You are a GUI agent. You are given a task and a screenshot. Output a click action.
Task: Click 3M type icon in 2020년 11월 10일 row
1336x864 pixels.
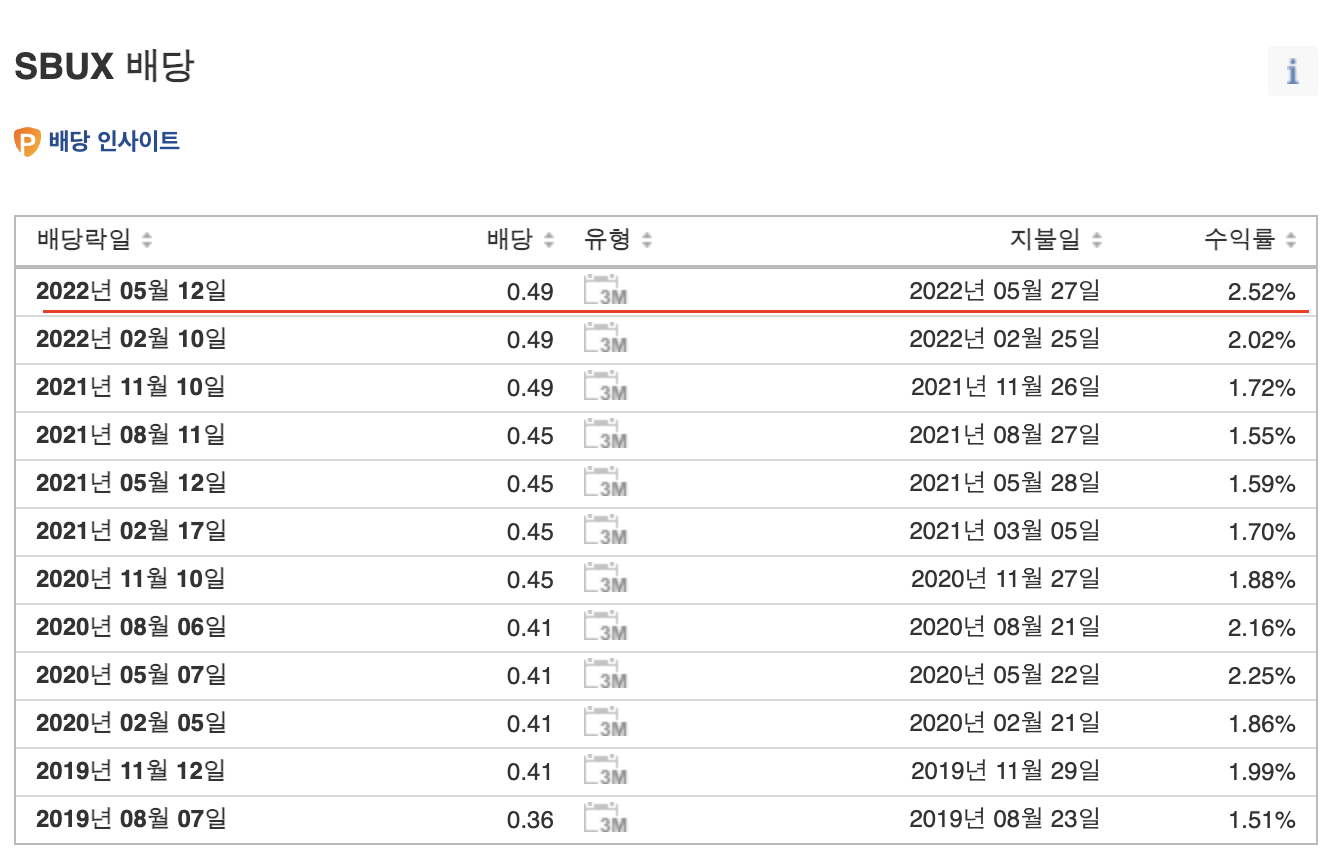pos(606,579)
